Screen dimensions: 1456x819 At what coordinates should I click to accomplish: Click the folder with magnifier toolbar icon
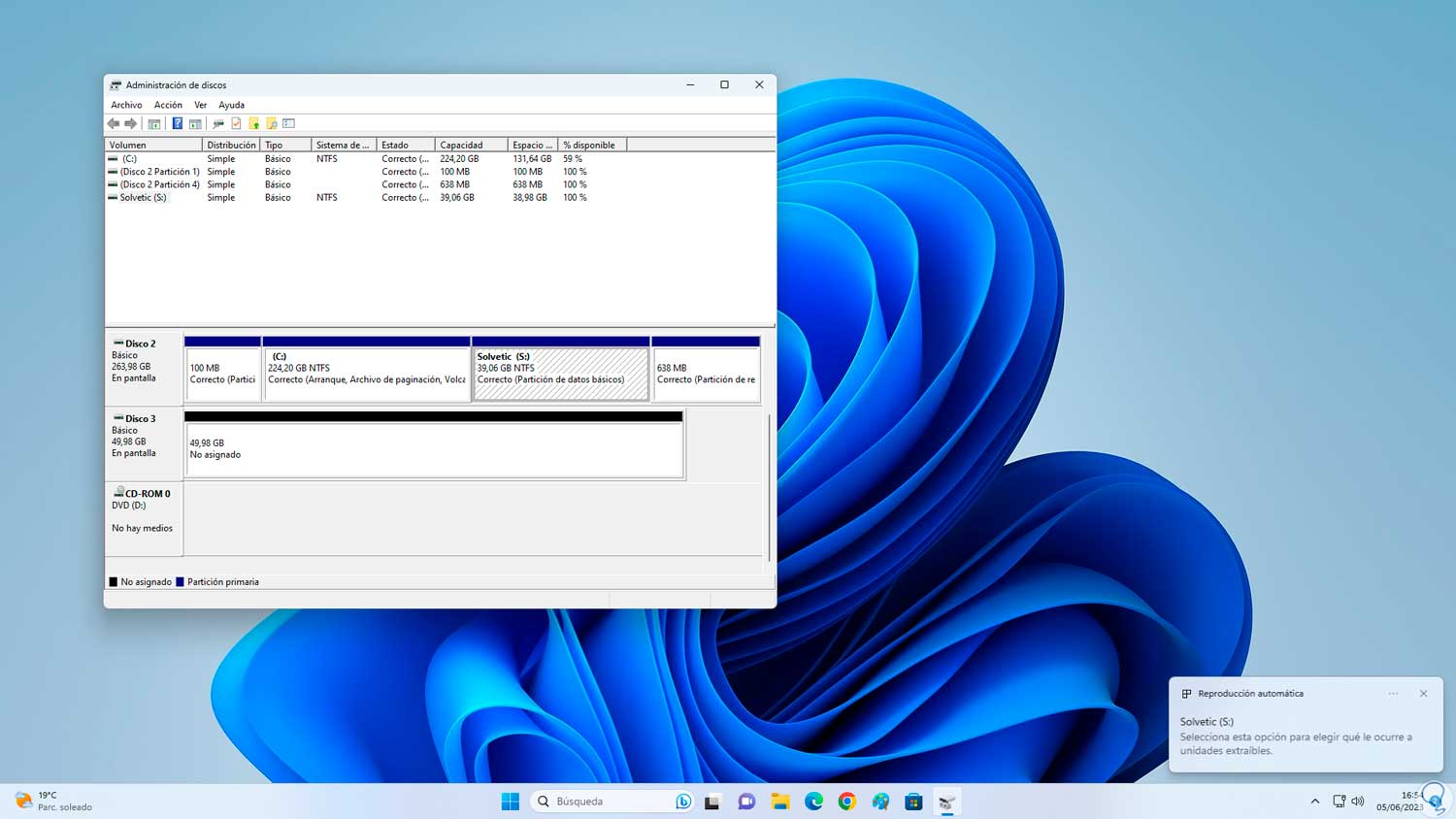click(x=272, y=123)
